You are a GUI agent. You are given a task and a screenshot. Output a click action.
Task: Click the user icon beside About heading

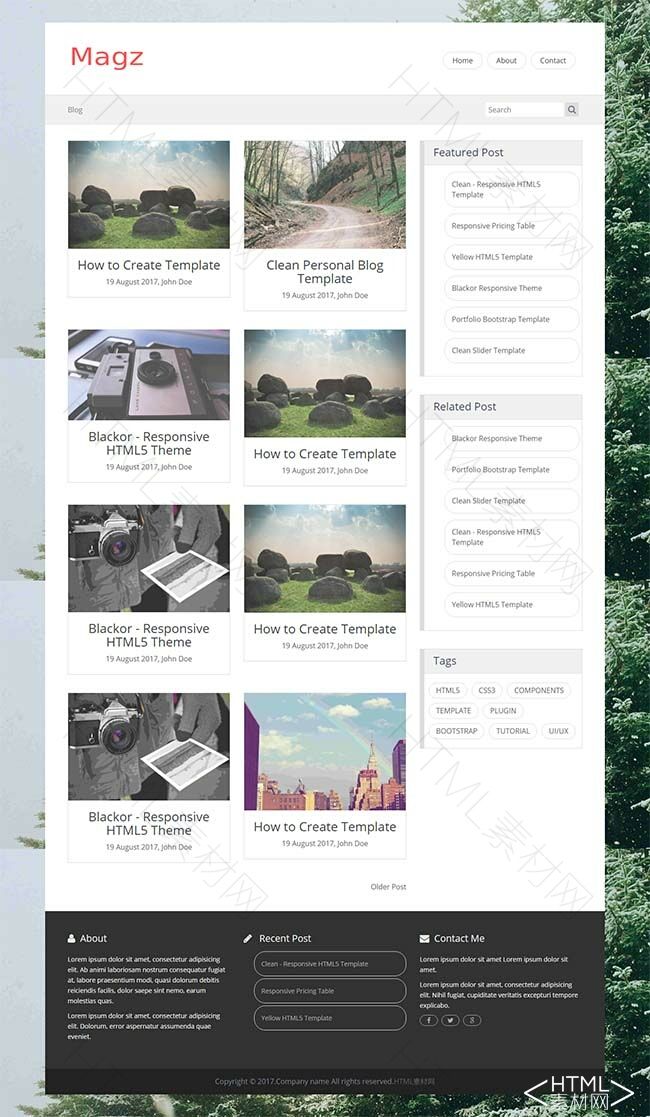pos(72,939)
